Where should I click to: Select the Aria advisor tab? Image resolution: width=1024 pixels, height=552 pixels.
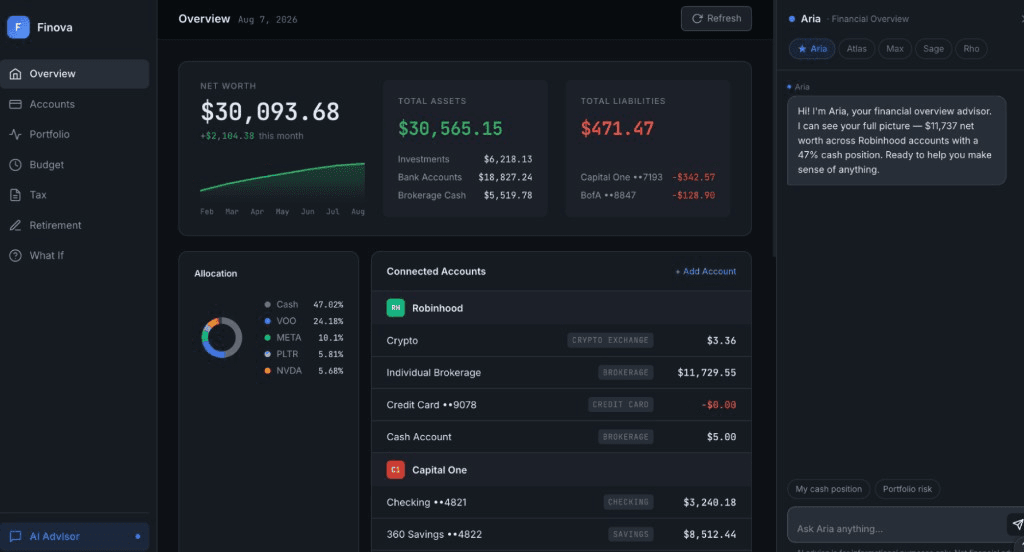pos(812,48)
